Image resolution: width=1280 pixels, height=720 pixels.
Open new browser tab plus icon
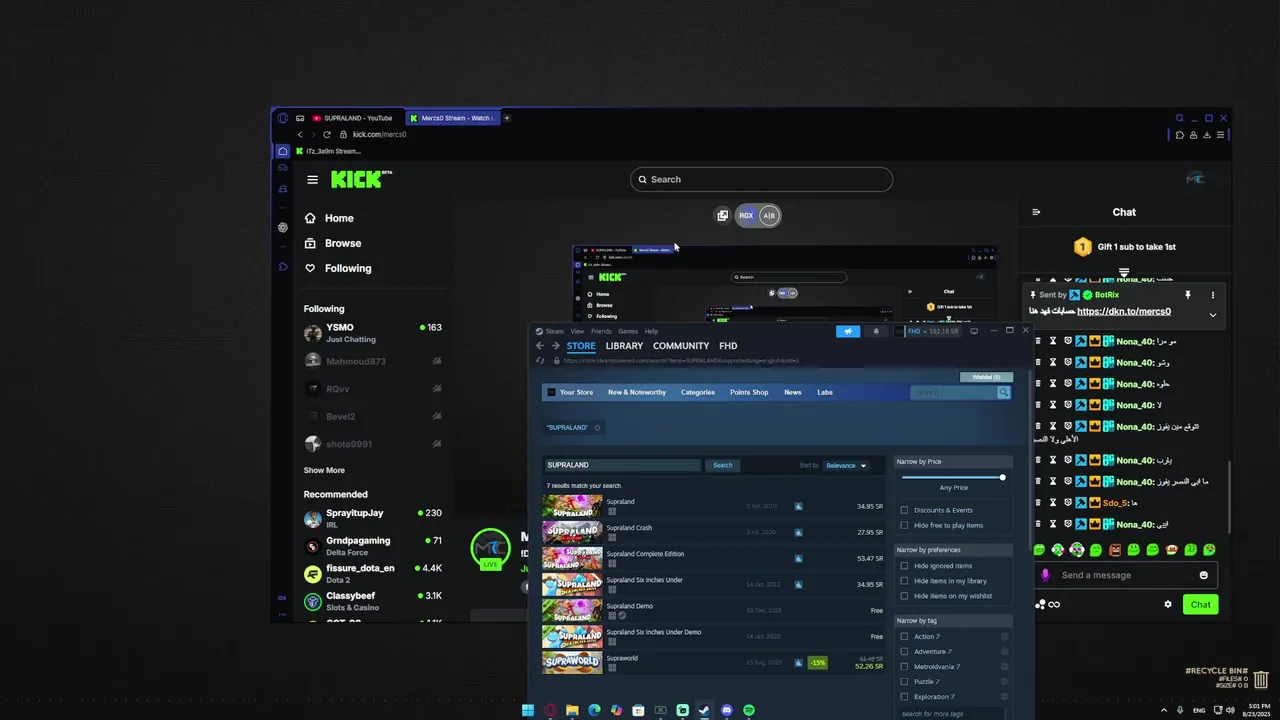point(507,118)
